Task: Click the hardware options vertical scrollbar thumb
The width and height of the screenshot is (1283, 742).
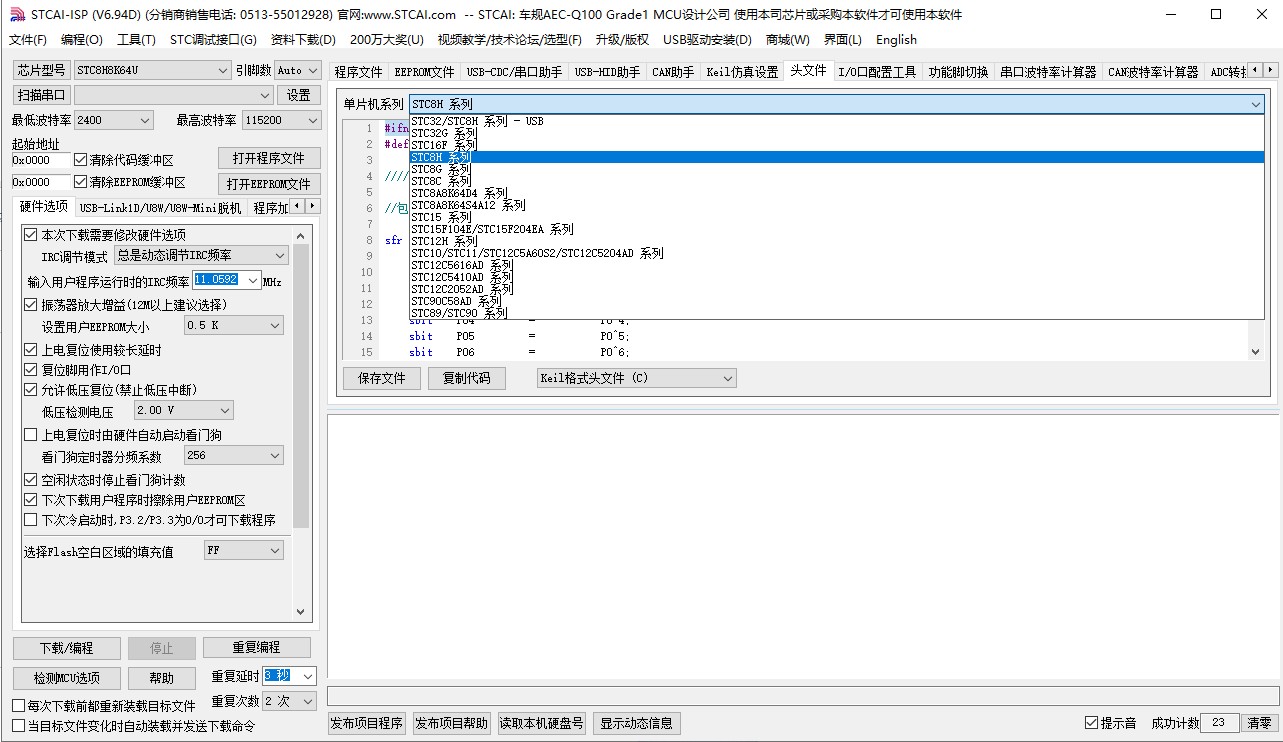Action: (x=301, y=390)
